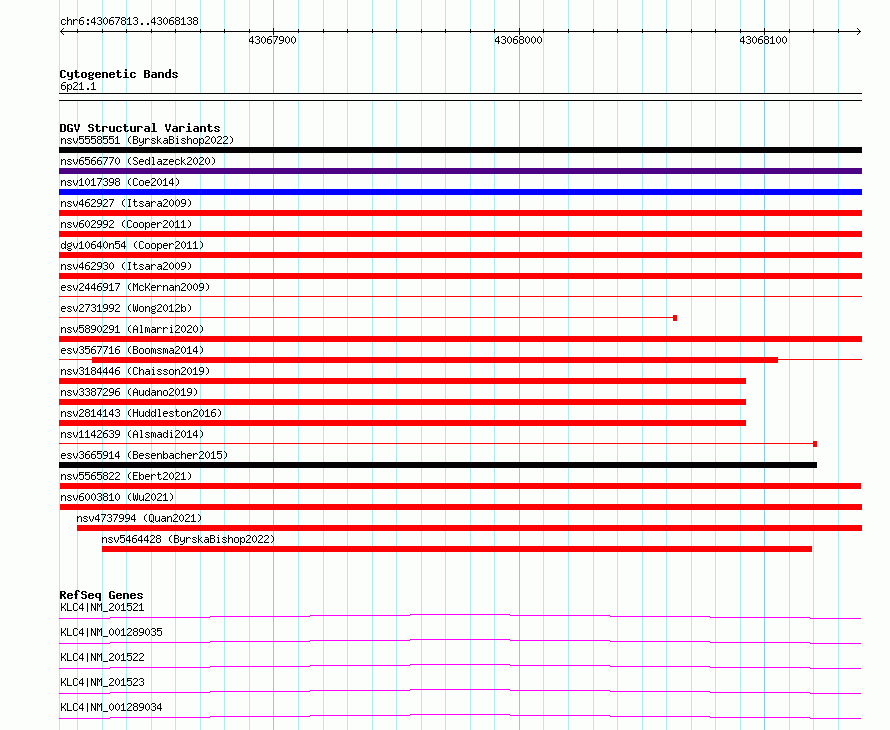Click the 43068000 ruler tick label
This screenshot has width=890, height=730.
tap(518, 40)
